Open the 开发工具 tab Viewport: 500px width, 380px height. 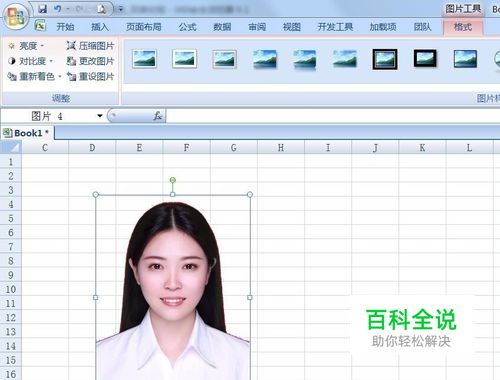(335, 27)
